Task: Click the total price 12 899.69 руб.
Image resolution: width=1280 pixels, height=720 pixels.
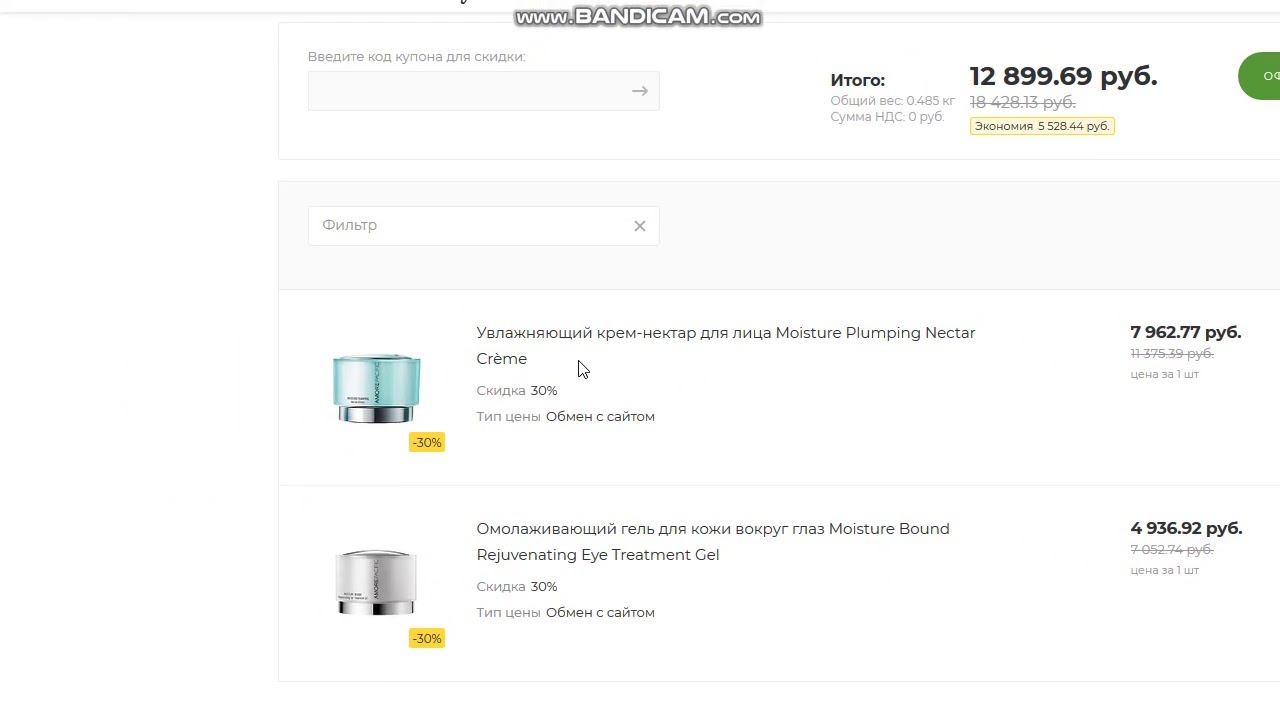Action: pos(1063,76)
